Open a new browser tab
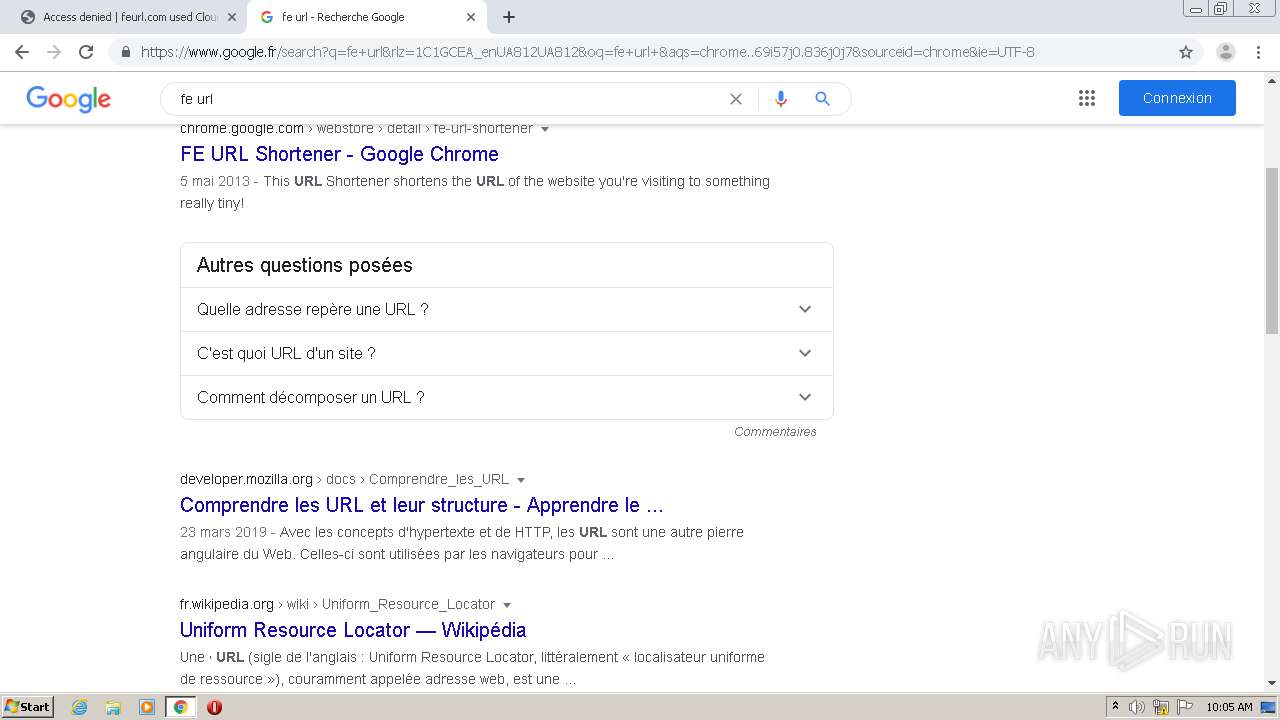1280x720 pixels. point(509,17)
